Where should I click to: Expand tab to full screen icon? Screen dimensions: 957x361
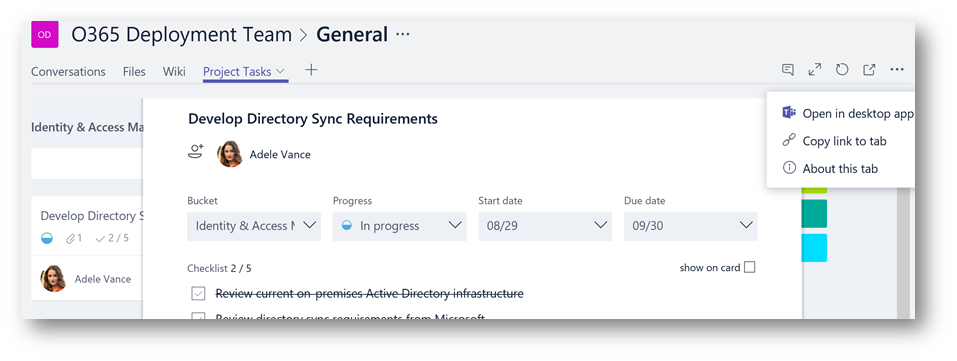[815, 70]
